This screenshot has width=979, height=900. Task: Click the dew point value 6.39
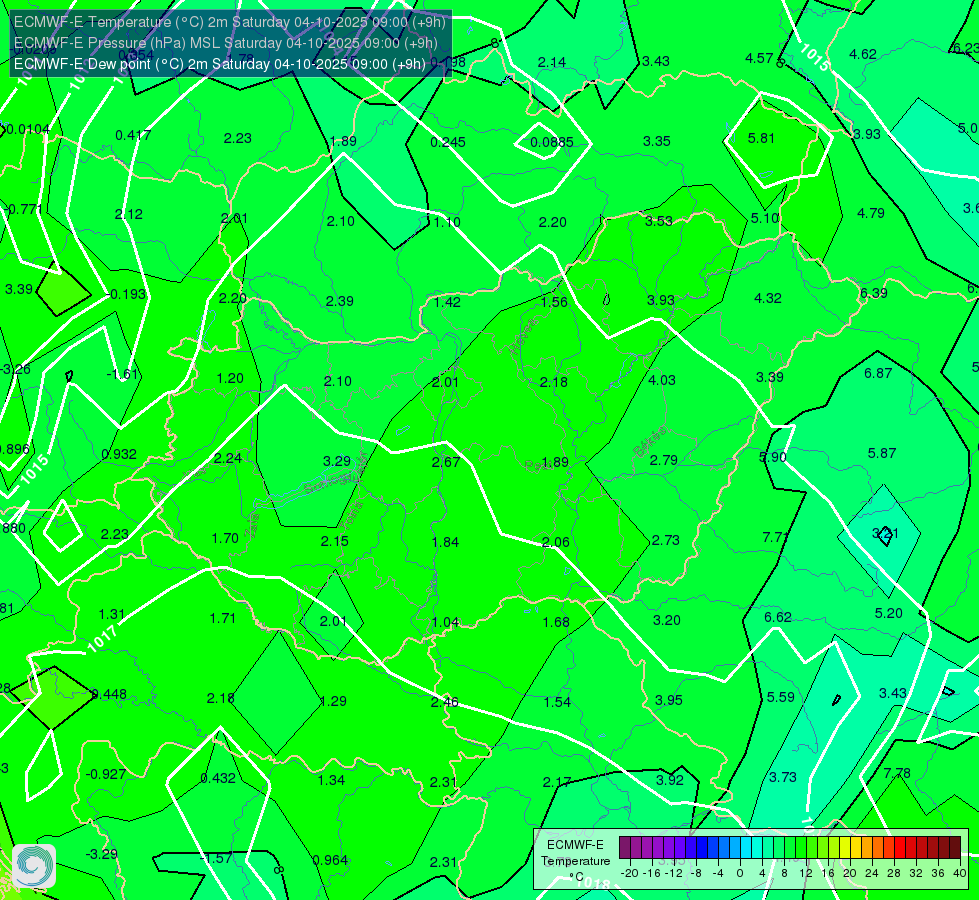point(873,293)
